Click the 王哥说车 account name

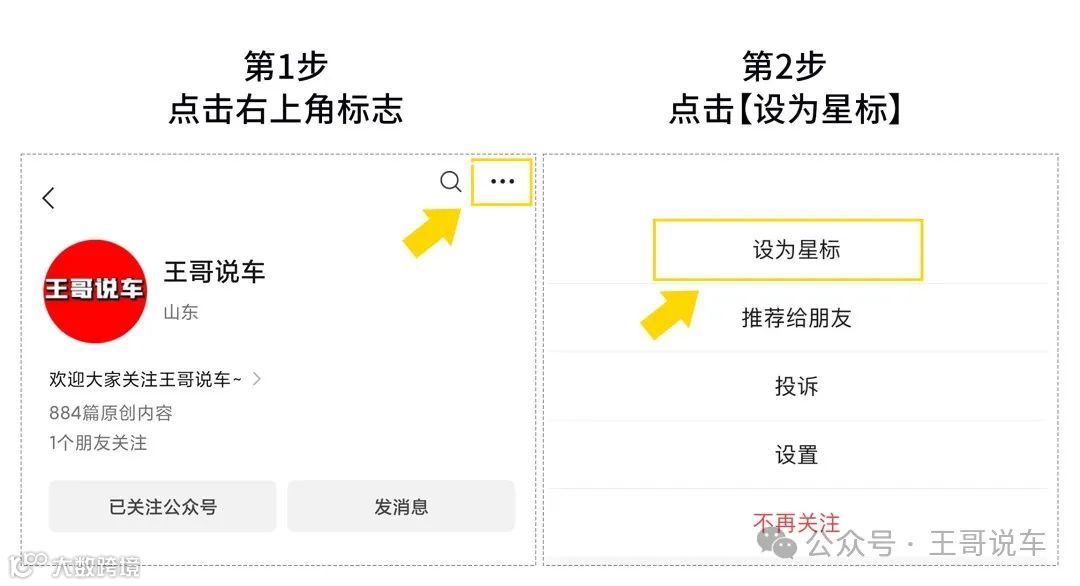point(214,272)
